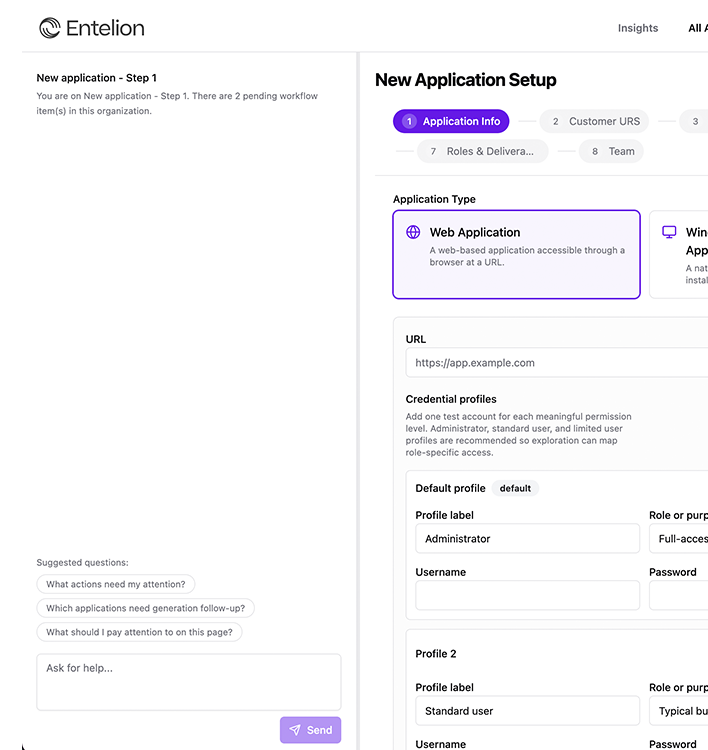Click the monitor icon on Windows application card
This screenshot has width=708, height=750.
pos(669,232)
